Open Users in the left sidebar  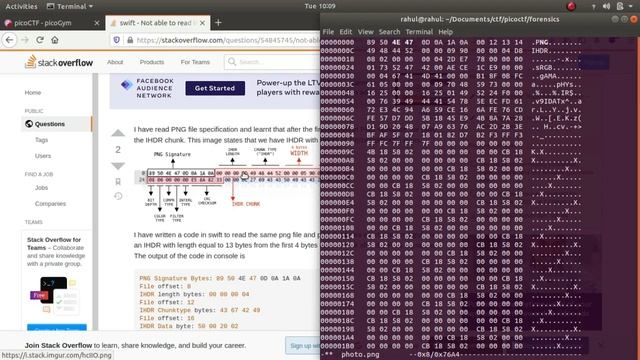tap(43, 156)
